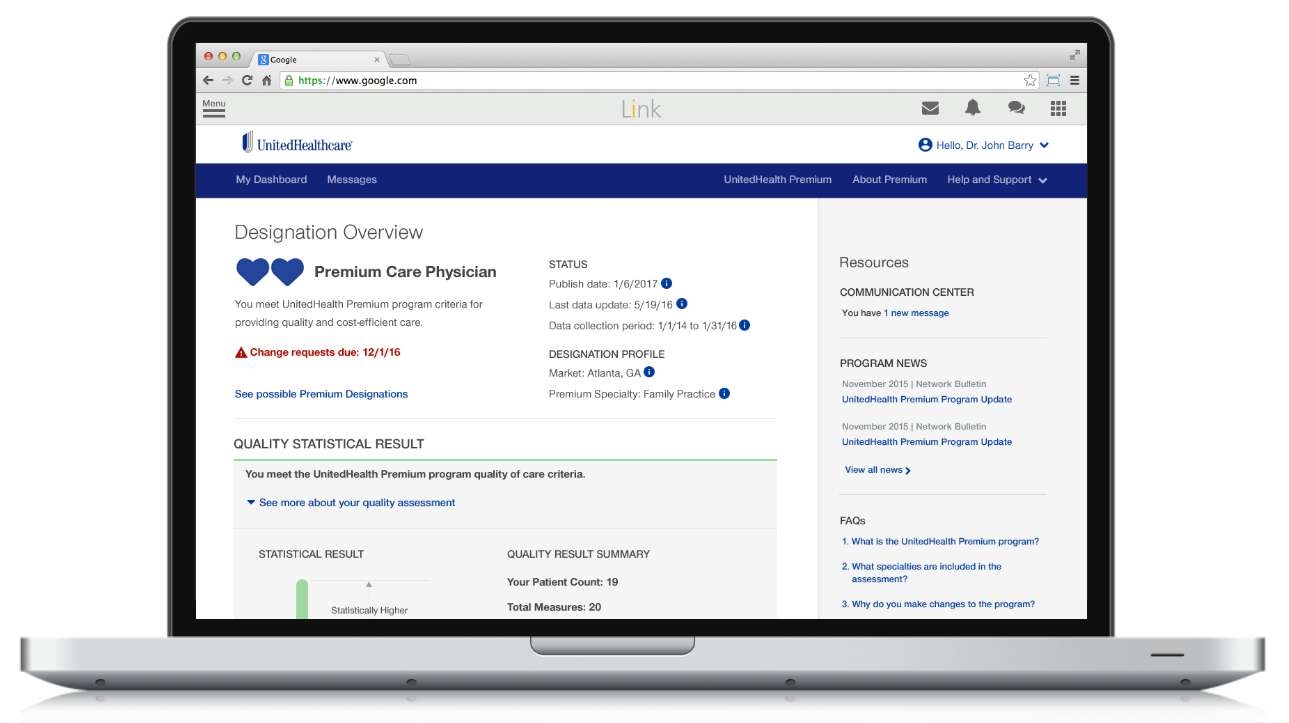The height and width of the screenshot is (723, 1289).
Task: Click info icon next to Market: Atlanta, GA
Action: pos(649,372)
